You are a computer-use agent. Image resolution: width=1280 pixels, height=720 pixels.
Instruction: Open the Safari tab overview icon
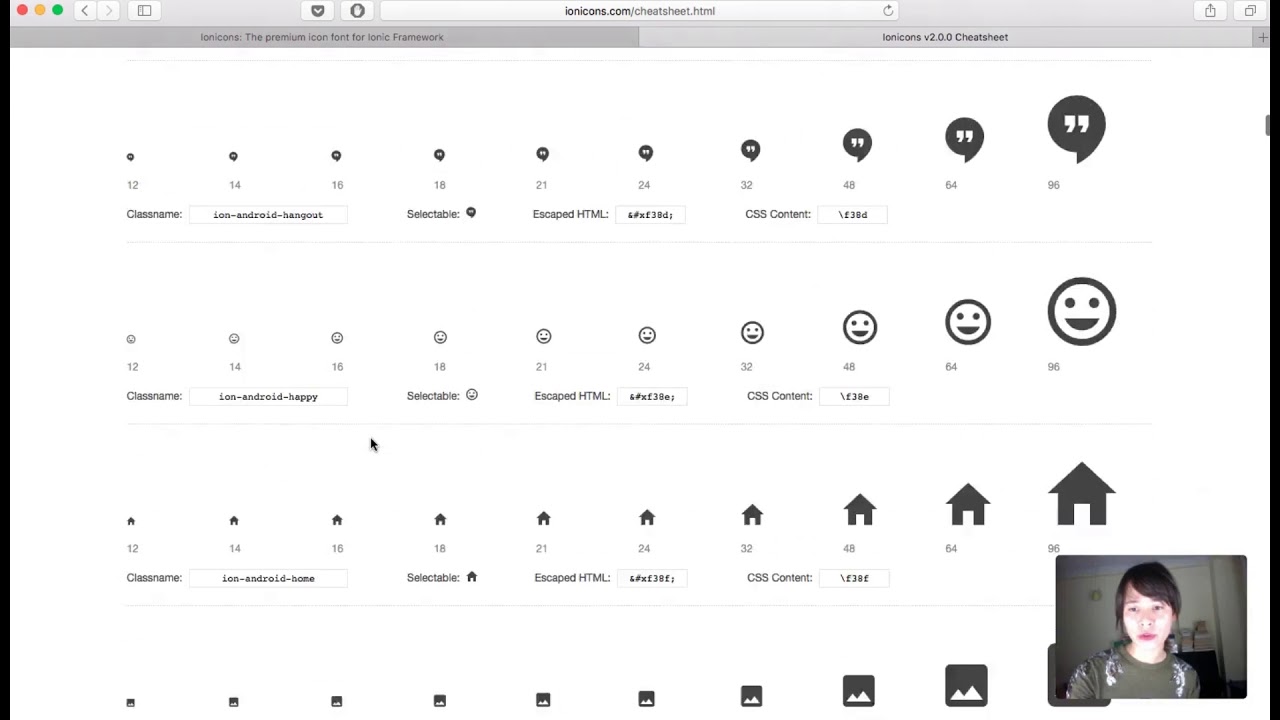point(1249,10)
